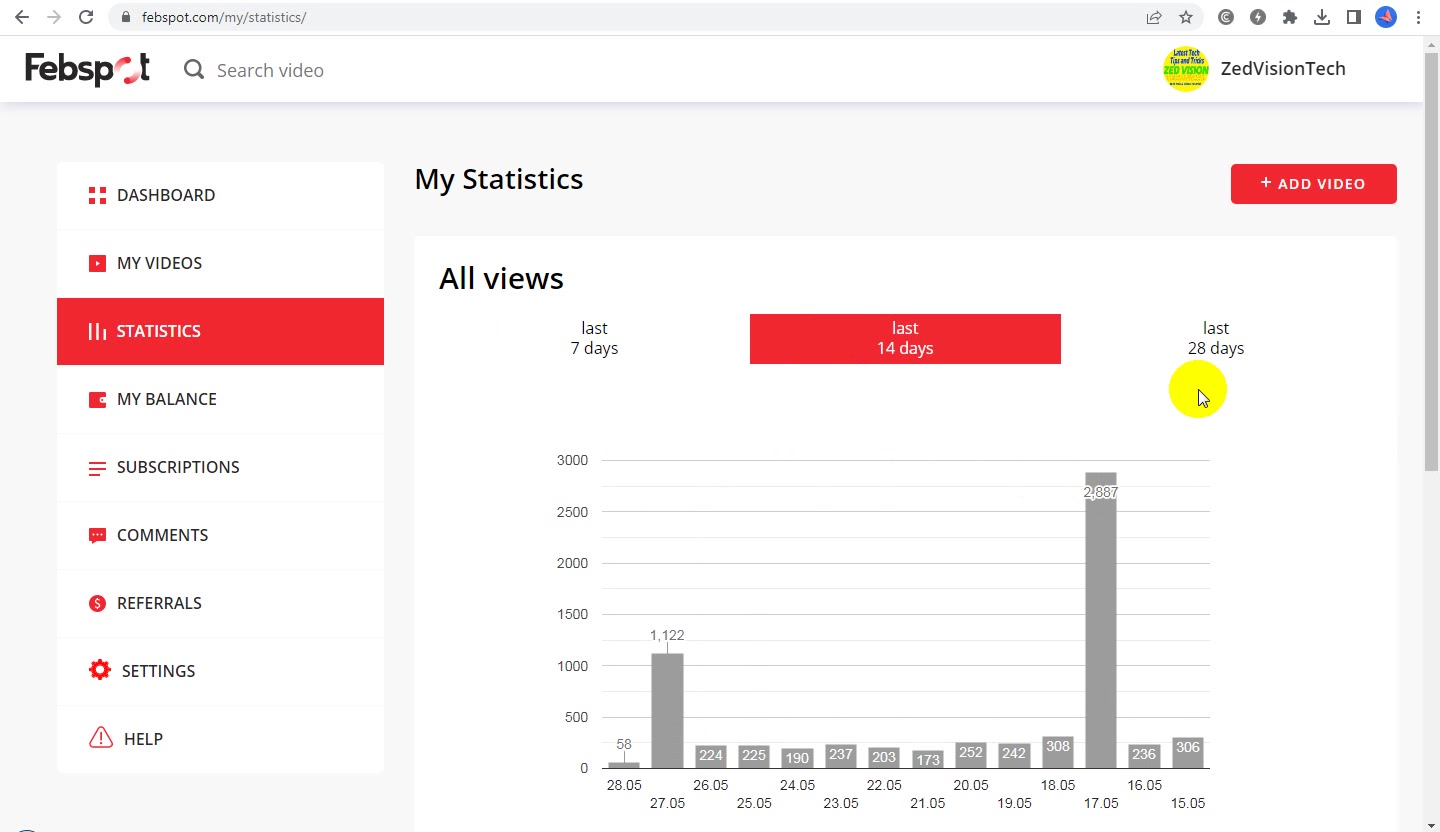Bookmark this page with the star icon
The width and height of the screenshot is (1440, 832).
tap(1186, 17)
